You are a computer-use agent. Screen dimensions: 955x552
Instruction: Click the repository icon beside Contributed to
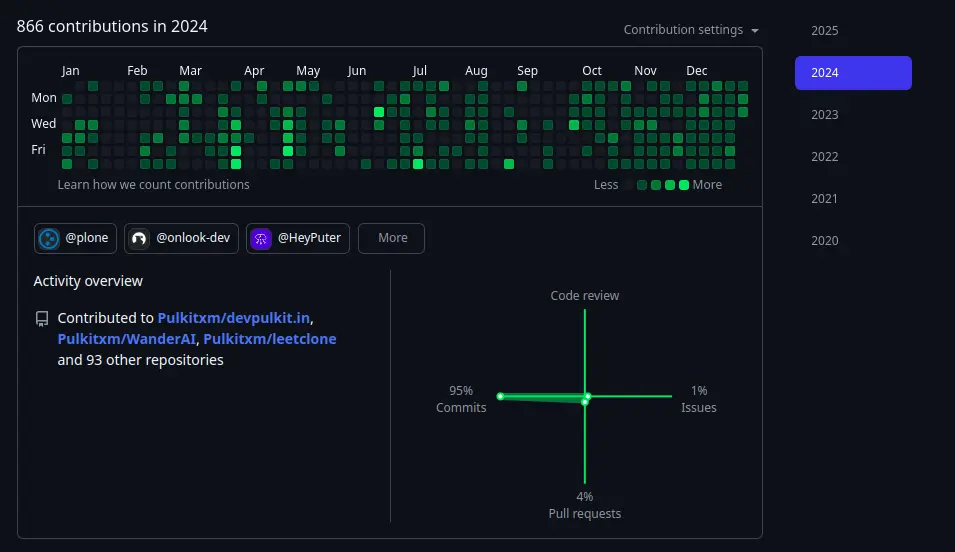tap(42, 319)
